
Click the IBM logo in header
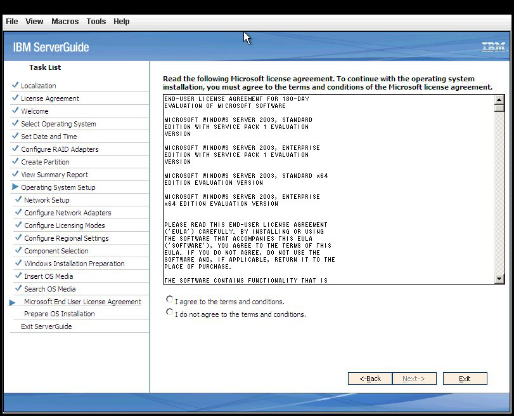tap(493, 47)
